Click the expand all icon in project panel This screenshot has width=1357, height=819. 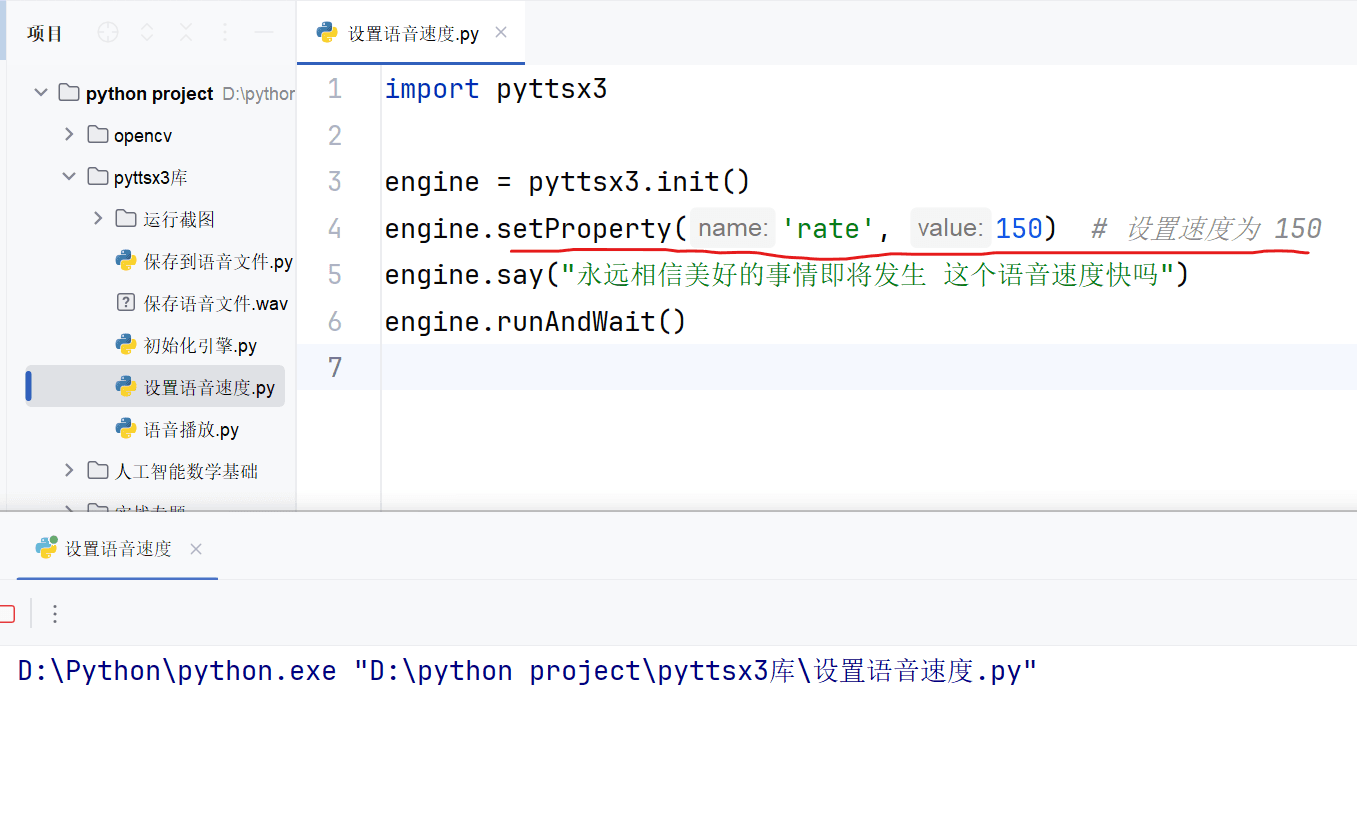click(147, 33)
